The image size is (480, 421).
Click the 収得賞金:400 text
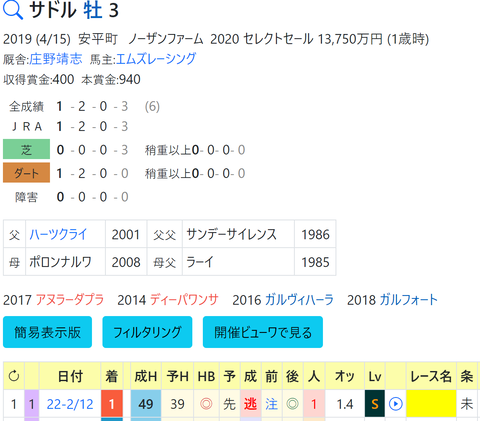(x=39, y=79)
